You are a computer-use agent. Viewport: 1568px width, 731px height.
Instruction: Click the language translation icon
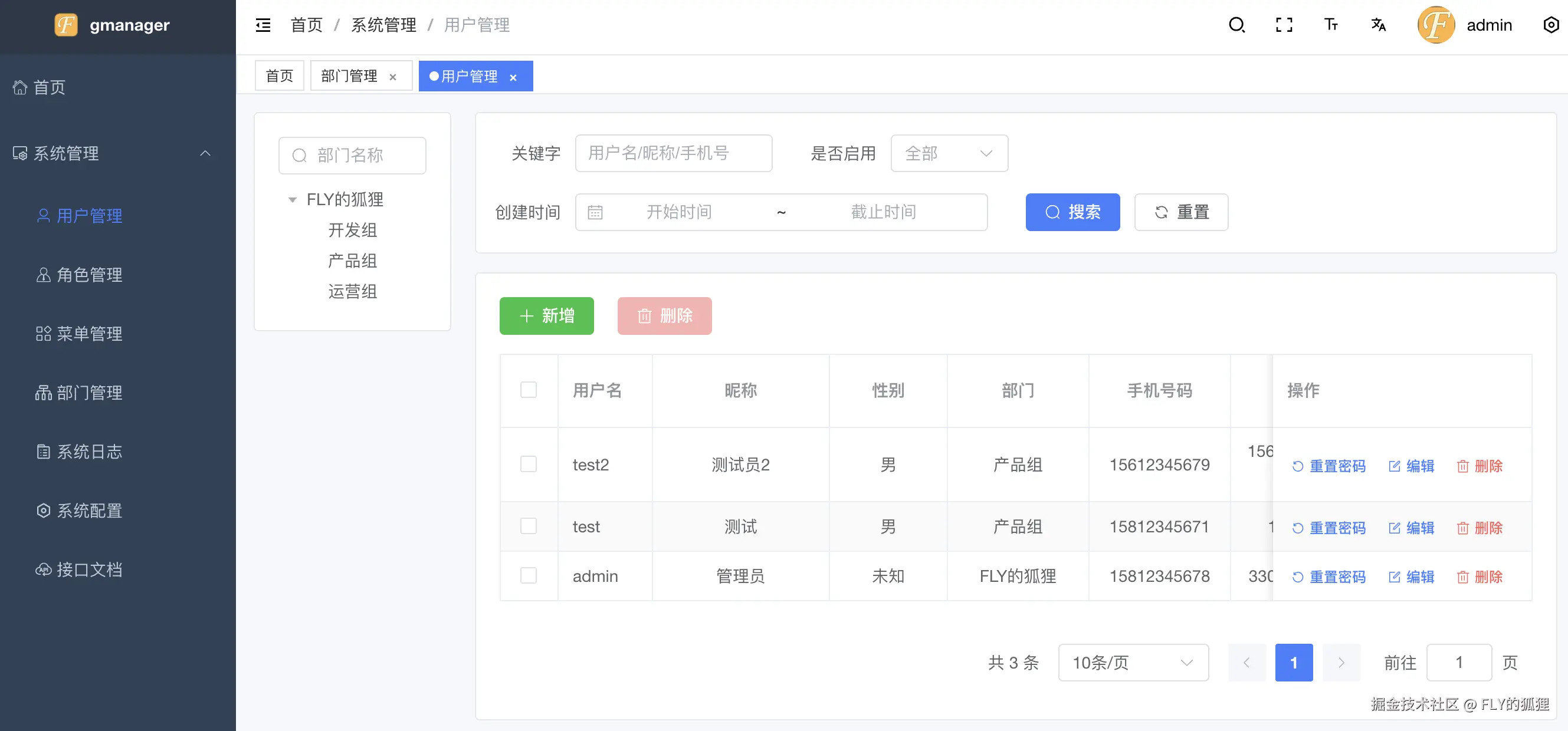click(1378, 25)
